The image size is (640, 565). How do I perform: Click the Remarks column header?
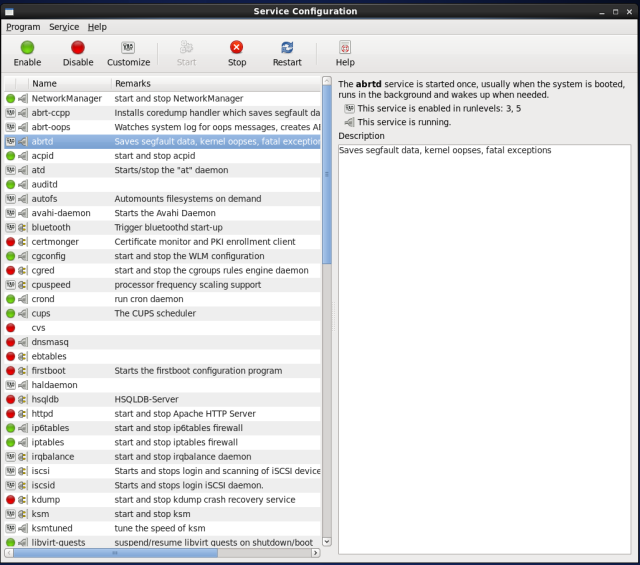(x=216, y=83)
